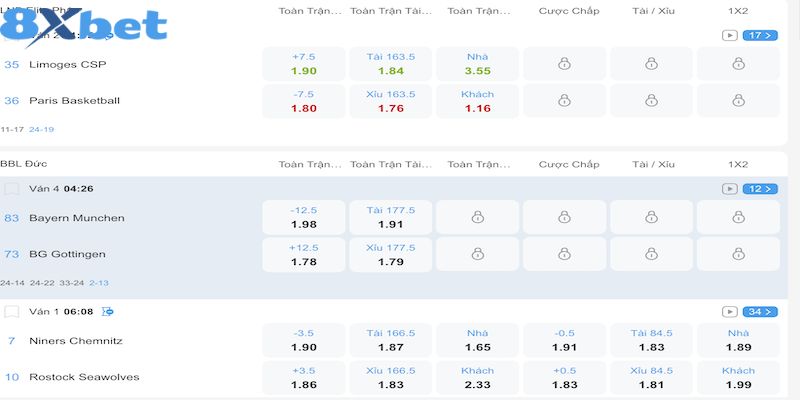This screenshot has width=800, height=400.
Task: Click the 24-19 quarter score for Limoges match
Action: pyautogui.click(x=41, y=130)
